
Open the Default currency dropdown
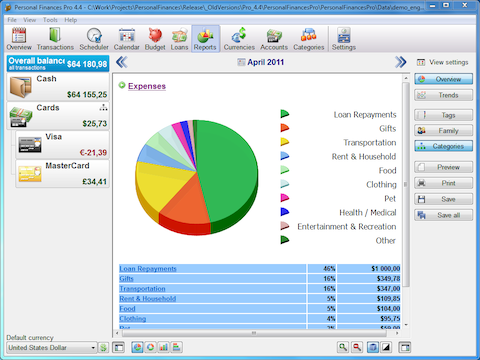point(52,348)
